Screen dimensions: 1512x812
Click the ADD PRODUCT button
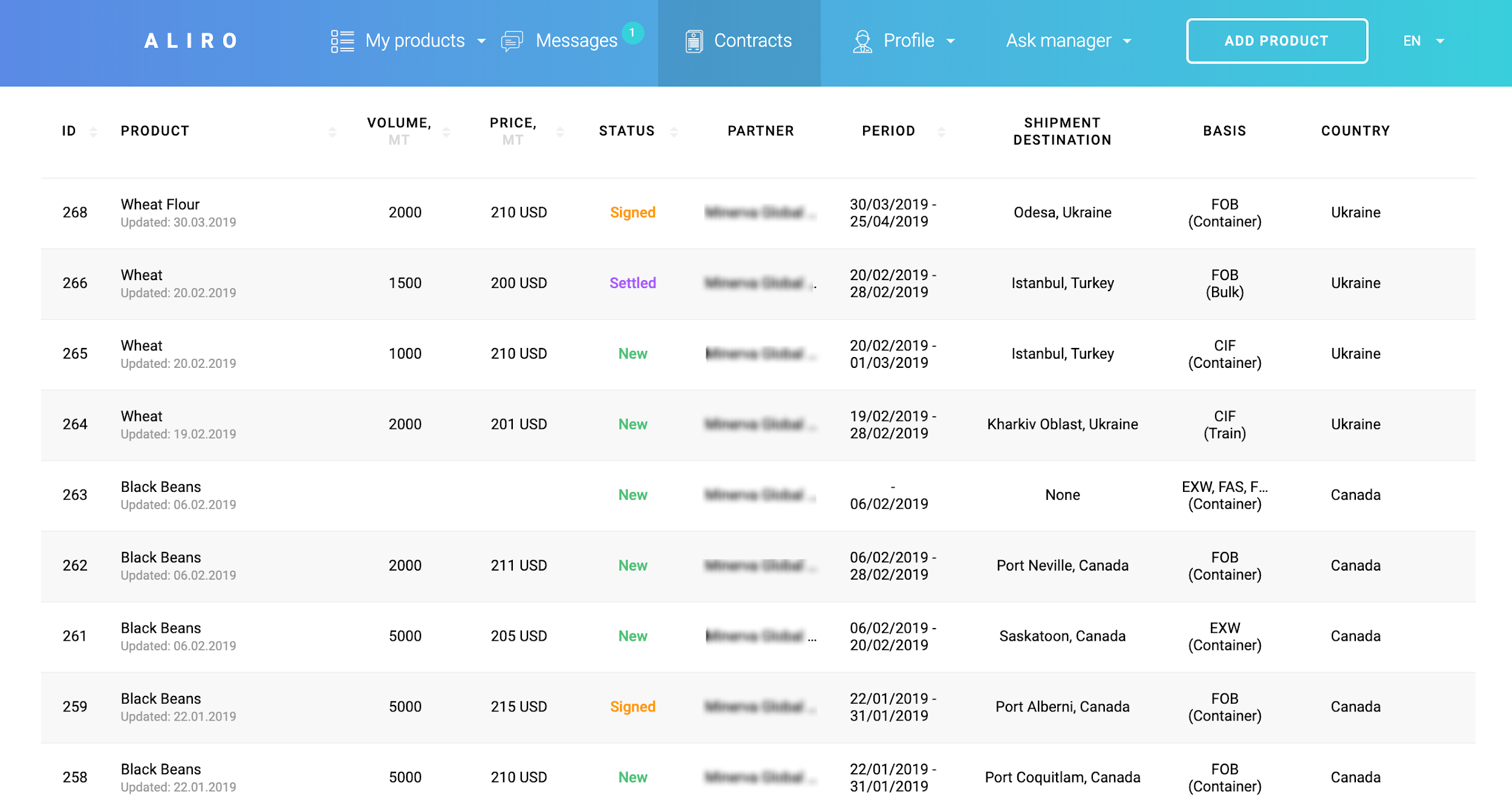1277,41
